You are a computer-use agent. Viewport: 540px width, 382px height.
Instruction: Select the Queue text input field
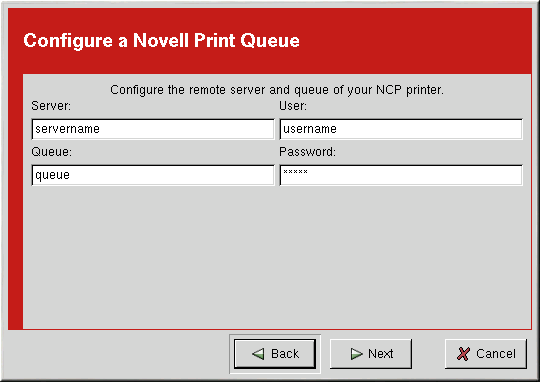pos(153,175)
